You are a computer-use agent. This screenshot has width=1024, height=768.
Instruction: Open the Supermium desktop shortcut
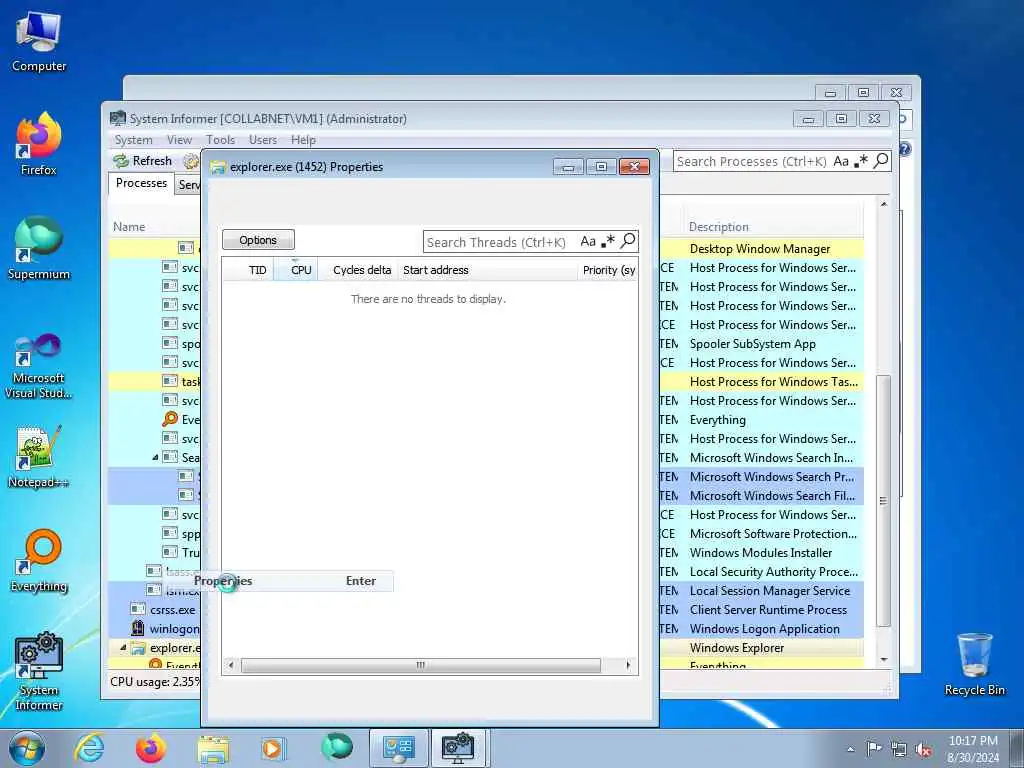click(39, 248)
